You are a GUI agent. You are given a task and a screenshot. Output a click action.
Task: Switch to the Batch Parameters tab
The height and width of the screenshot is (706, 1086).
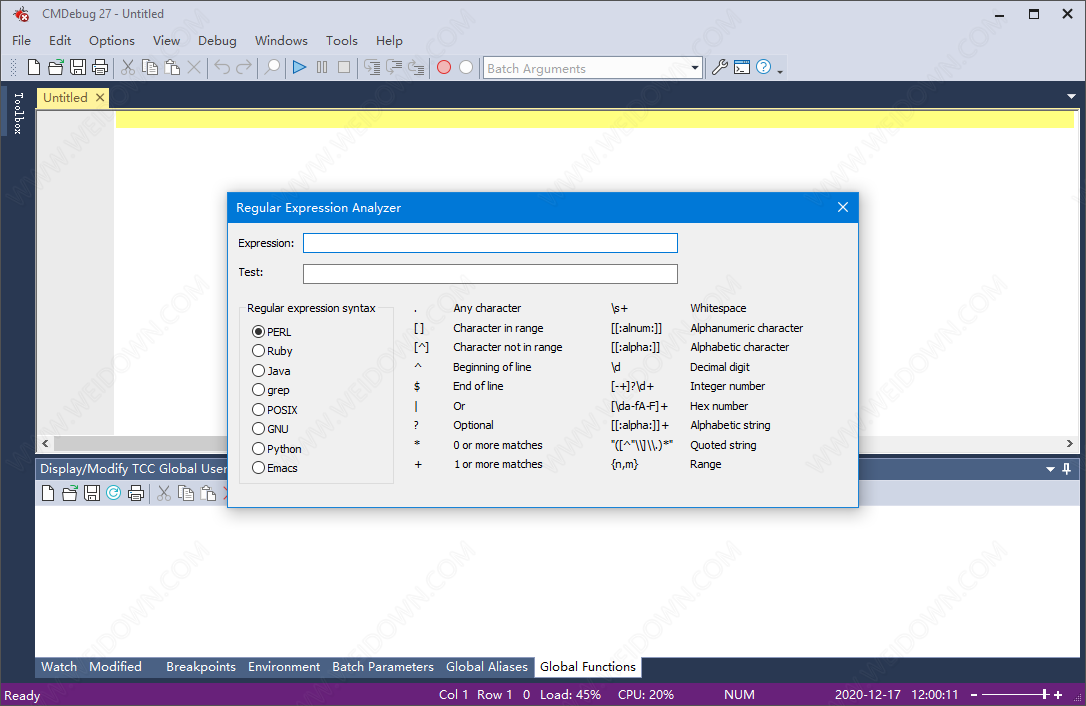[383, 667]
